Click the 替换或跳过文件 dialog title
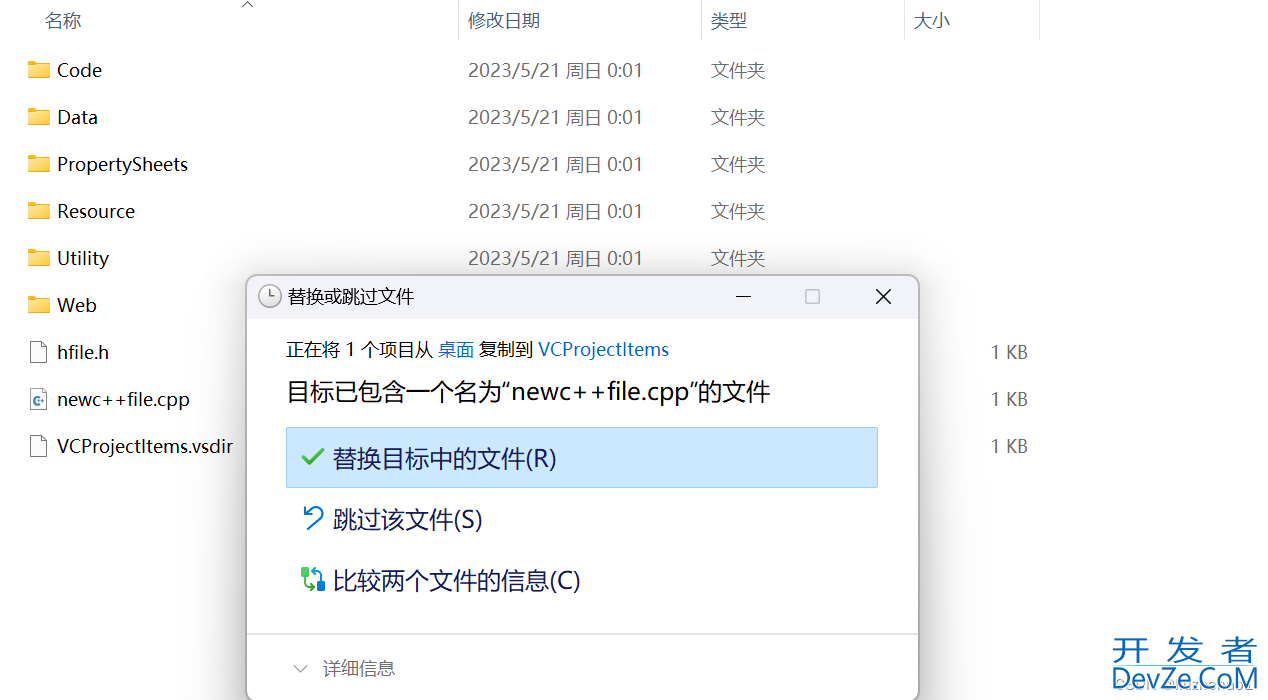Image resolution: width=1268 pixels, height=700 pixels. (351, 296)
